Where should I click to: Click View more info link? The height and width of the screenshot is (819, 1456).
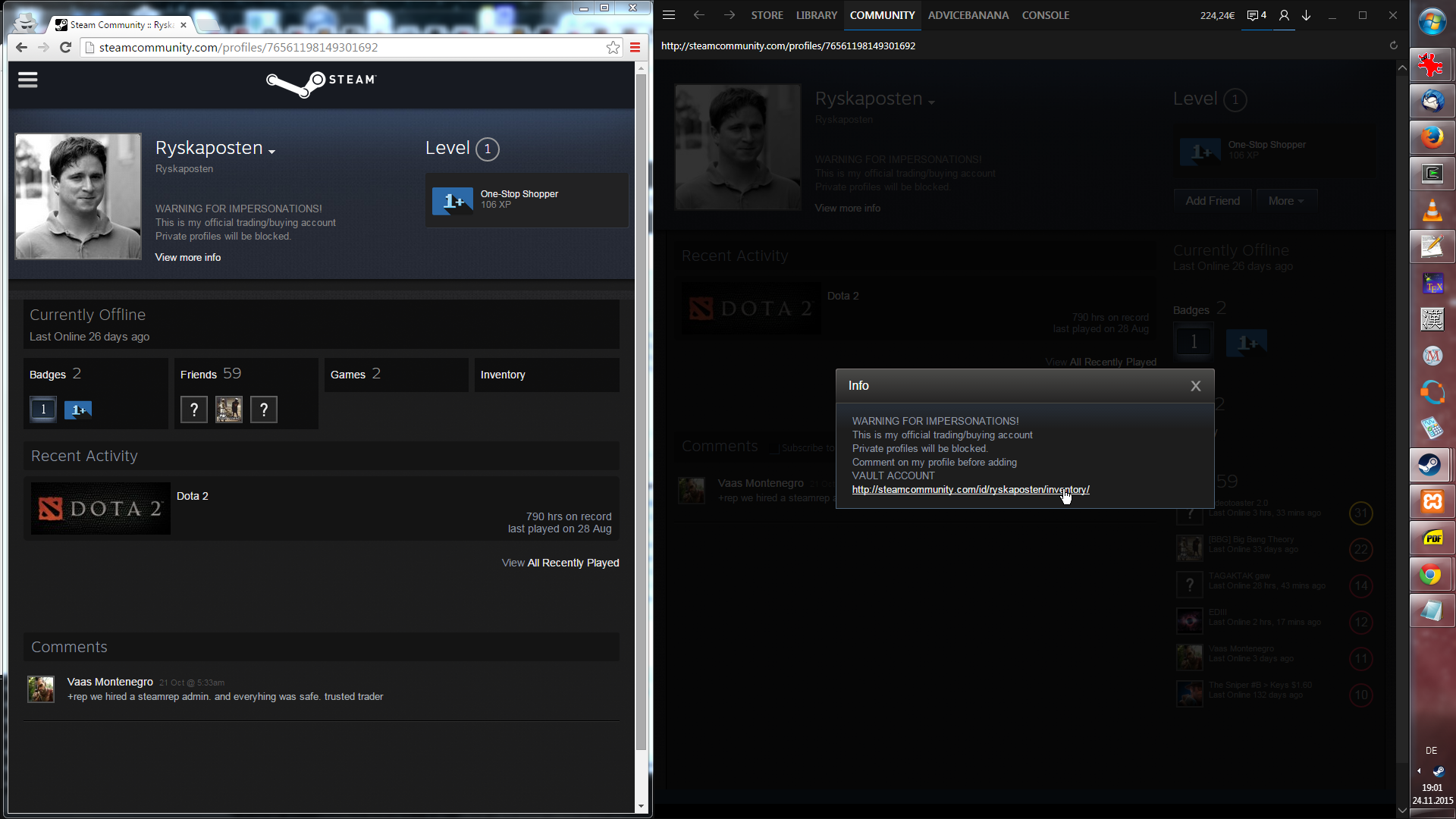pos(188,258)
